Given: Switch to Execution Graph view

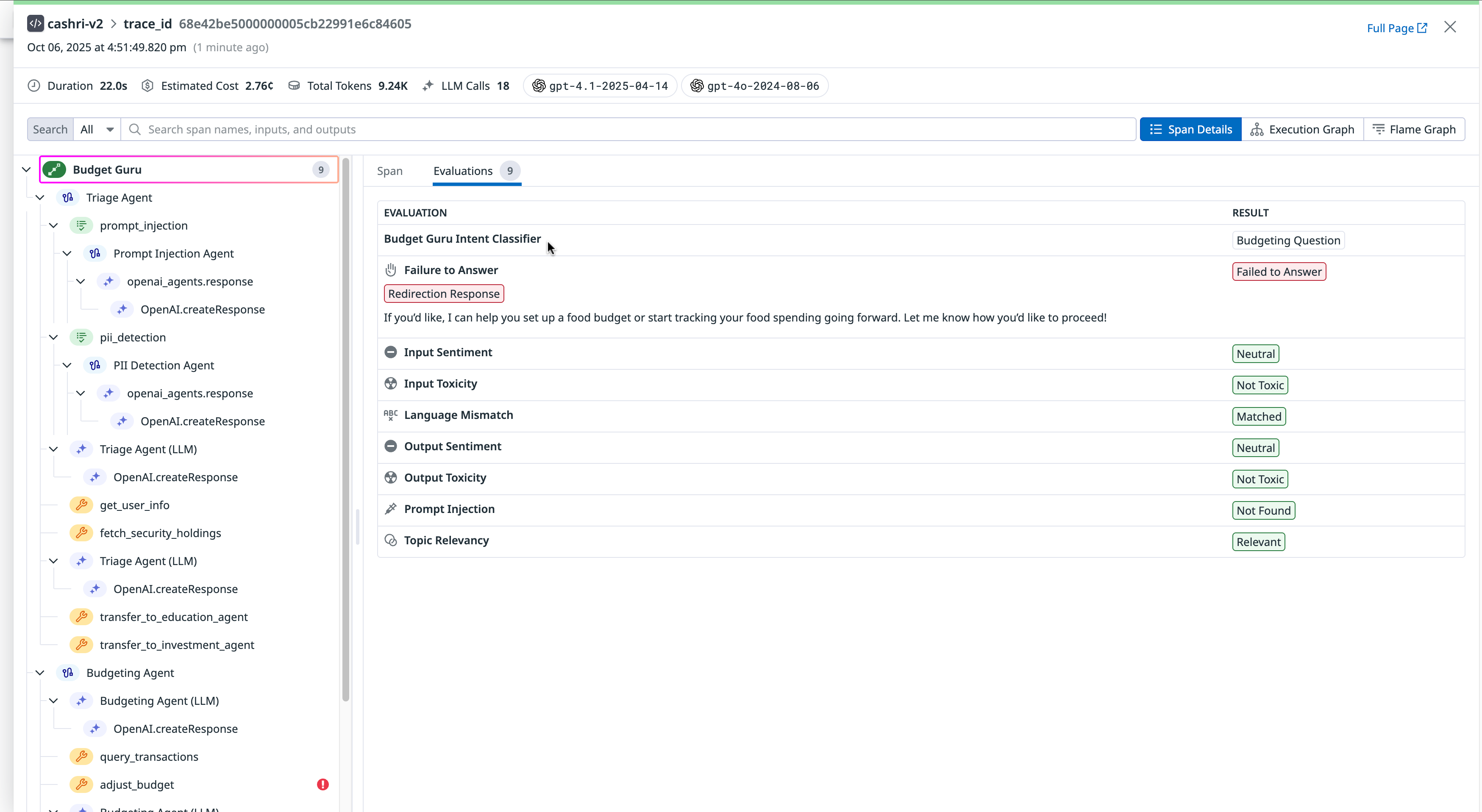Looking at the screenshot, I should click(1302, 129).
